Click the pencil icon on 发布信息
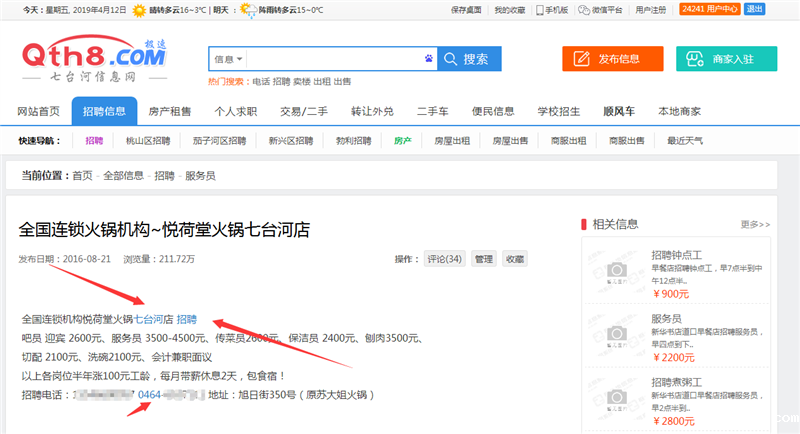This screenshot has width=800, height=434. pos(585,59)
